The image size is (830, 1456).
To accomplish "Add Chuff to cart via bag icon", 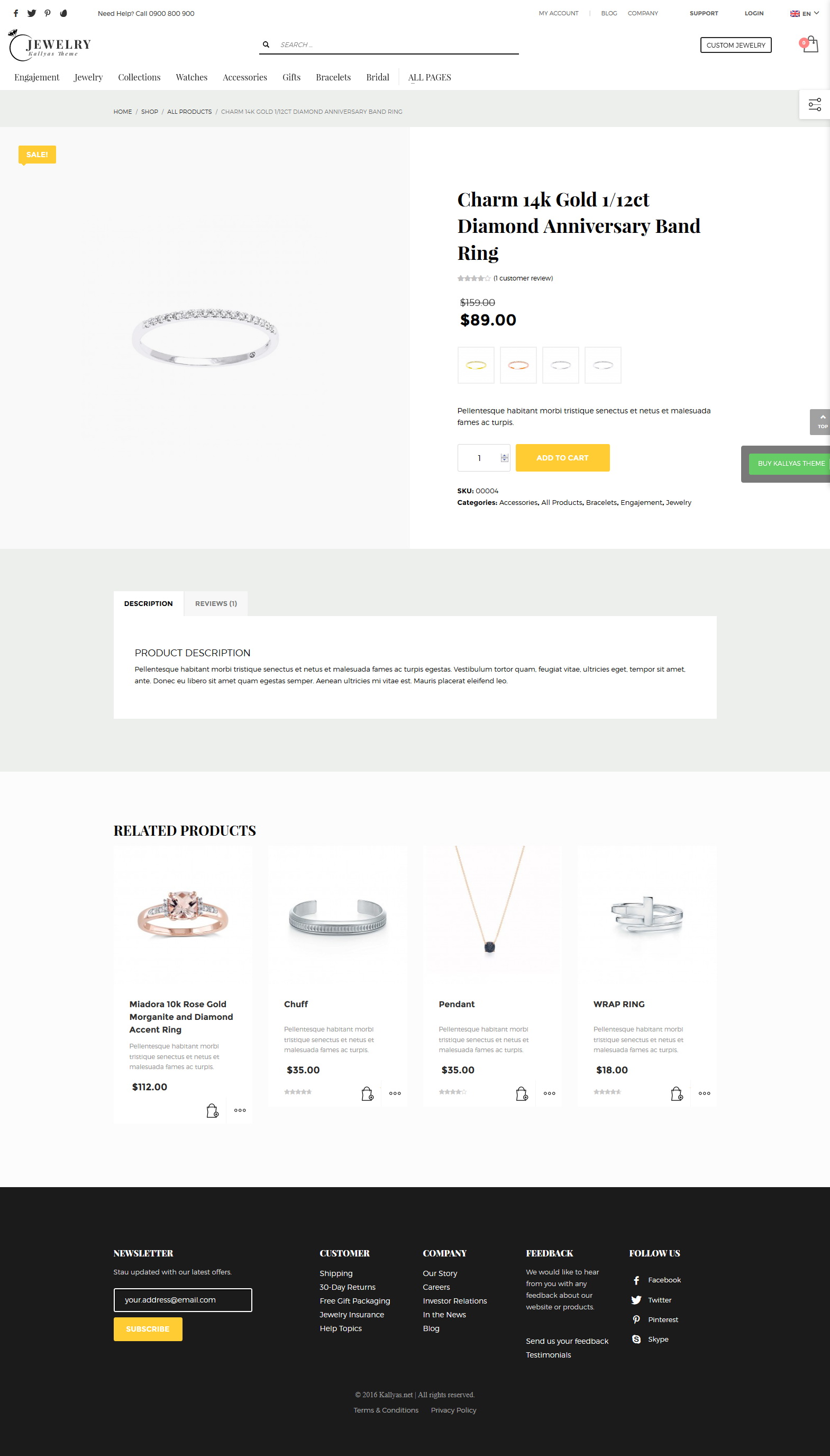I will pyautogui.click(x=367, y=1093).
